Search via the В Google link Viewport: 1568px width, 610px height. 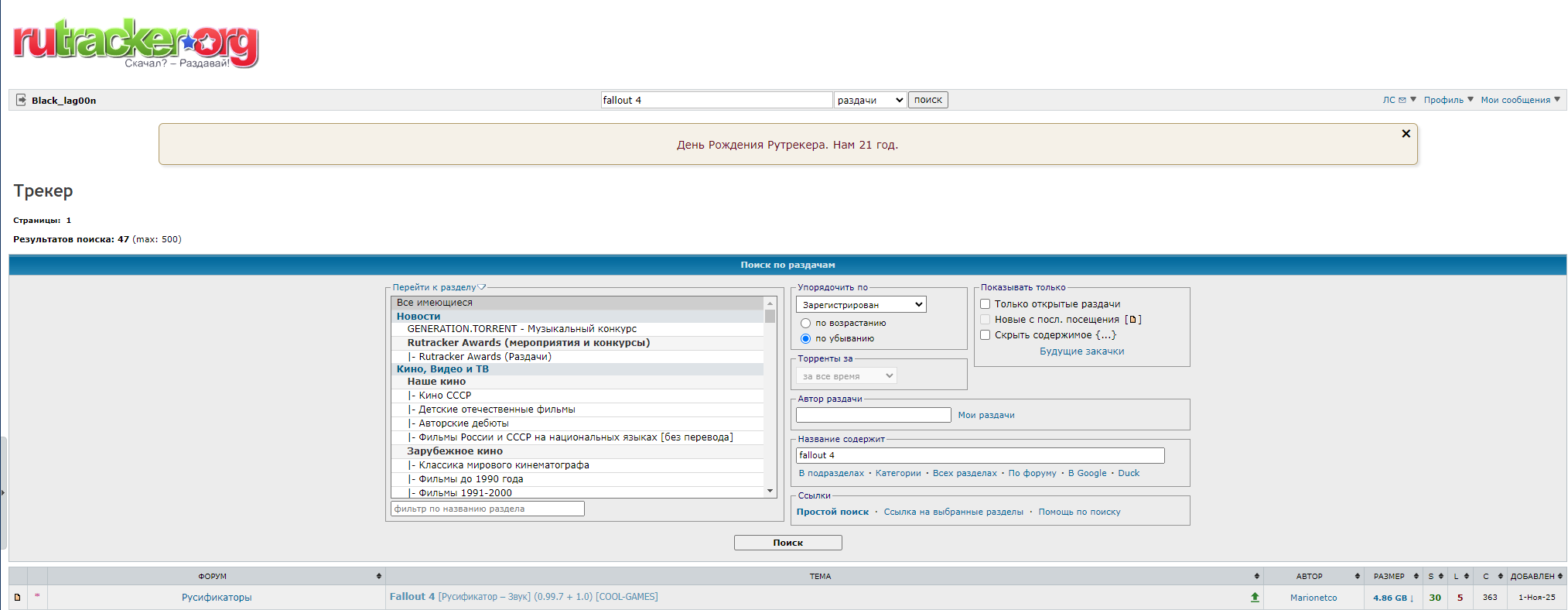pyautogui.click(x=1087, y=473)
